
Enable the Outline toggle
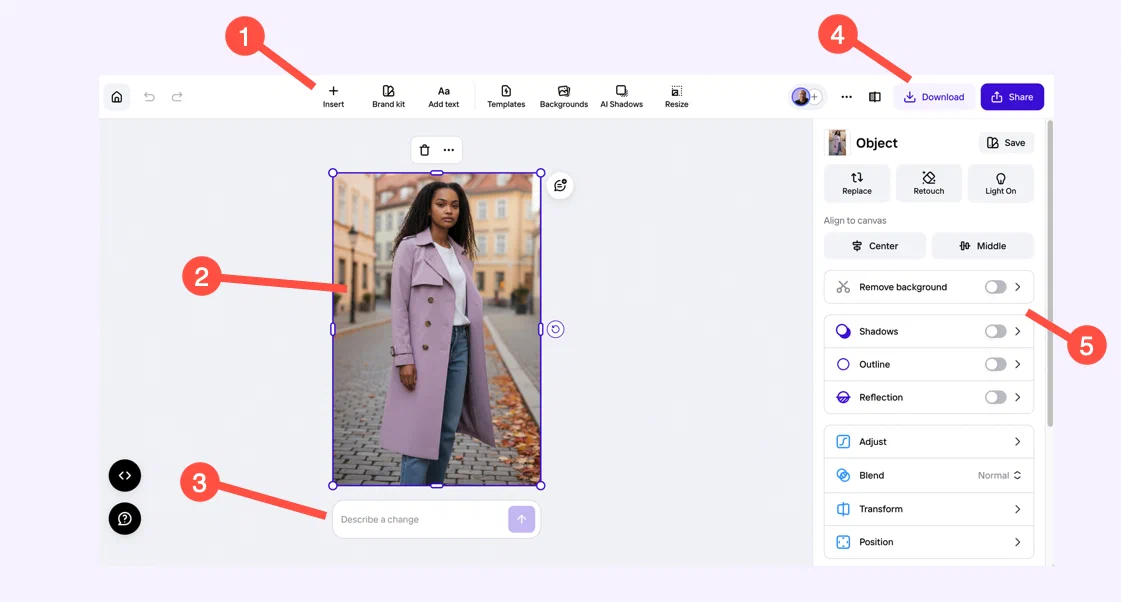(995, 364)
